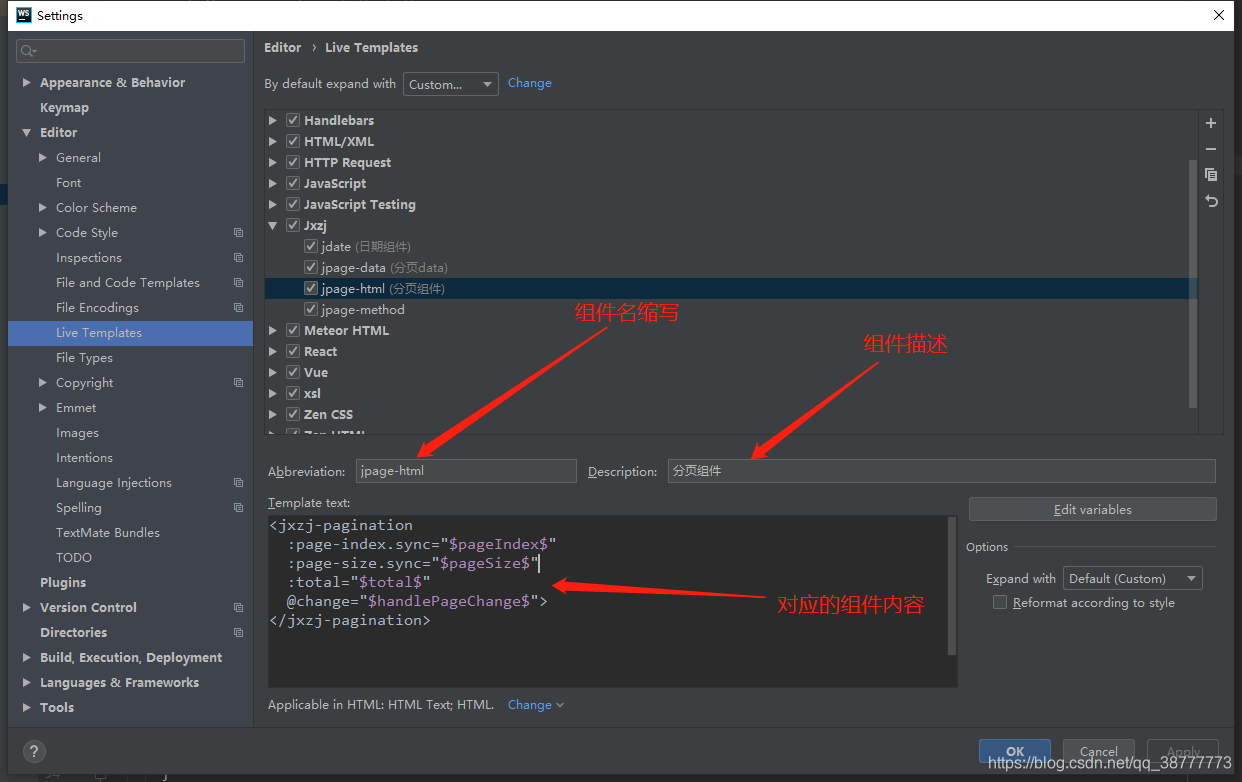The image size is (1242, 782).
Task: Open help with the question mark icon
Action: (x=34, y=752)
